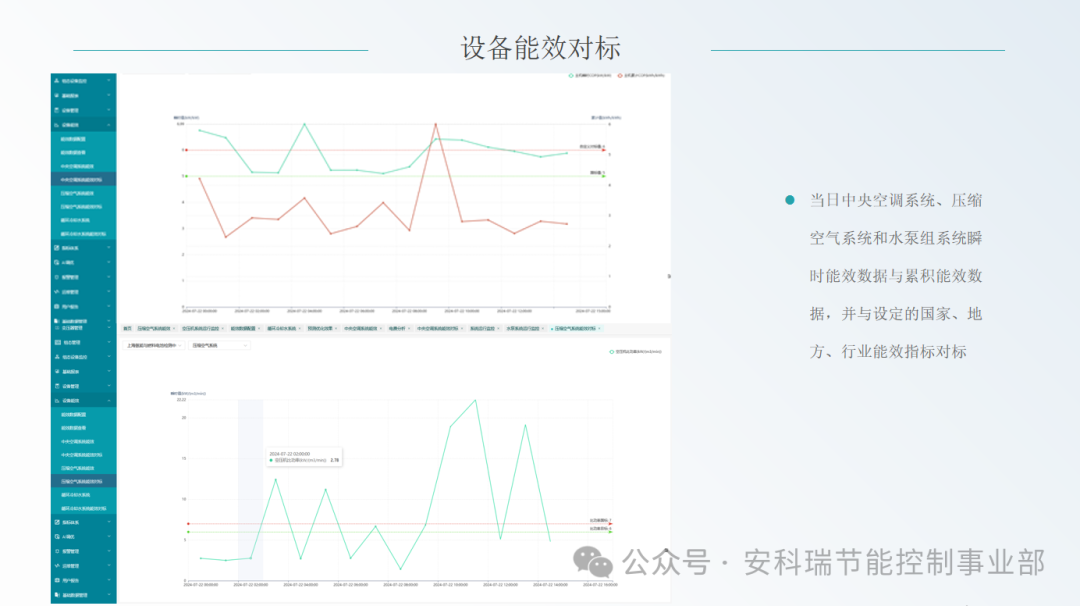Open 中央空调系统能效对标 in the upper screenshot's sidebar

[x=81, y=180]
